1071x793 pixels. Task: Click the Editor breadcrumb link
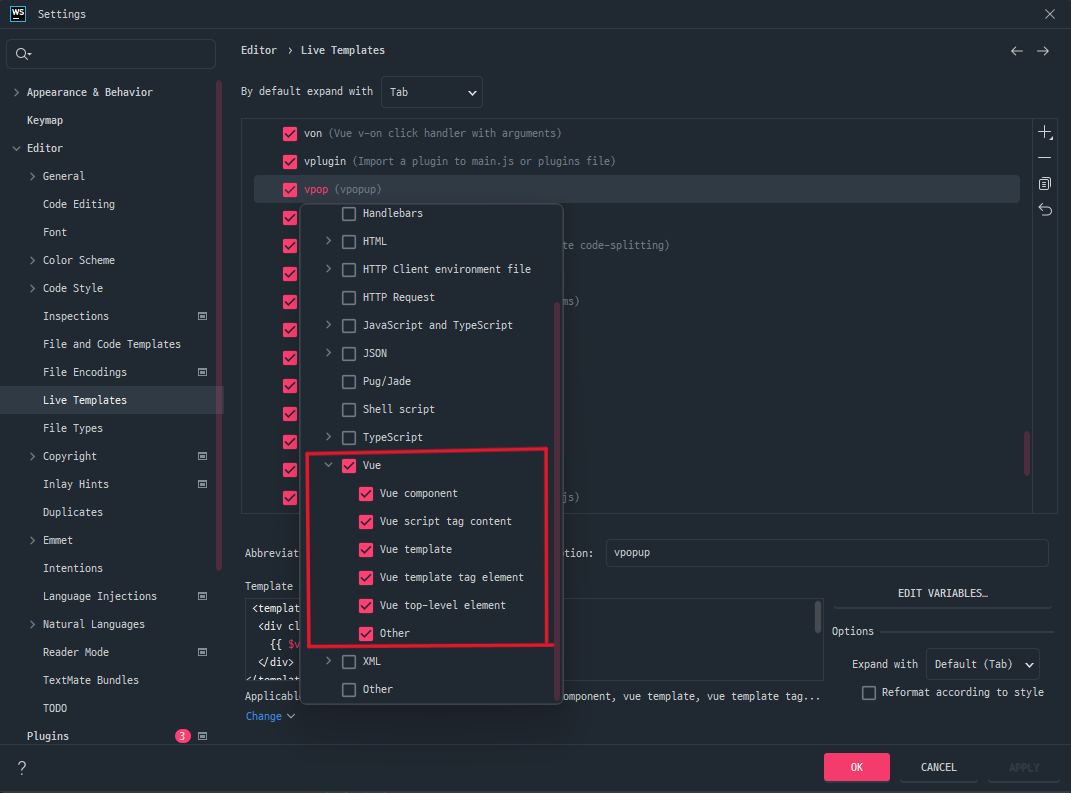pyautogui.click(x=259, y=51)
